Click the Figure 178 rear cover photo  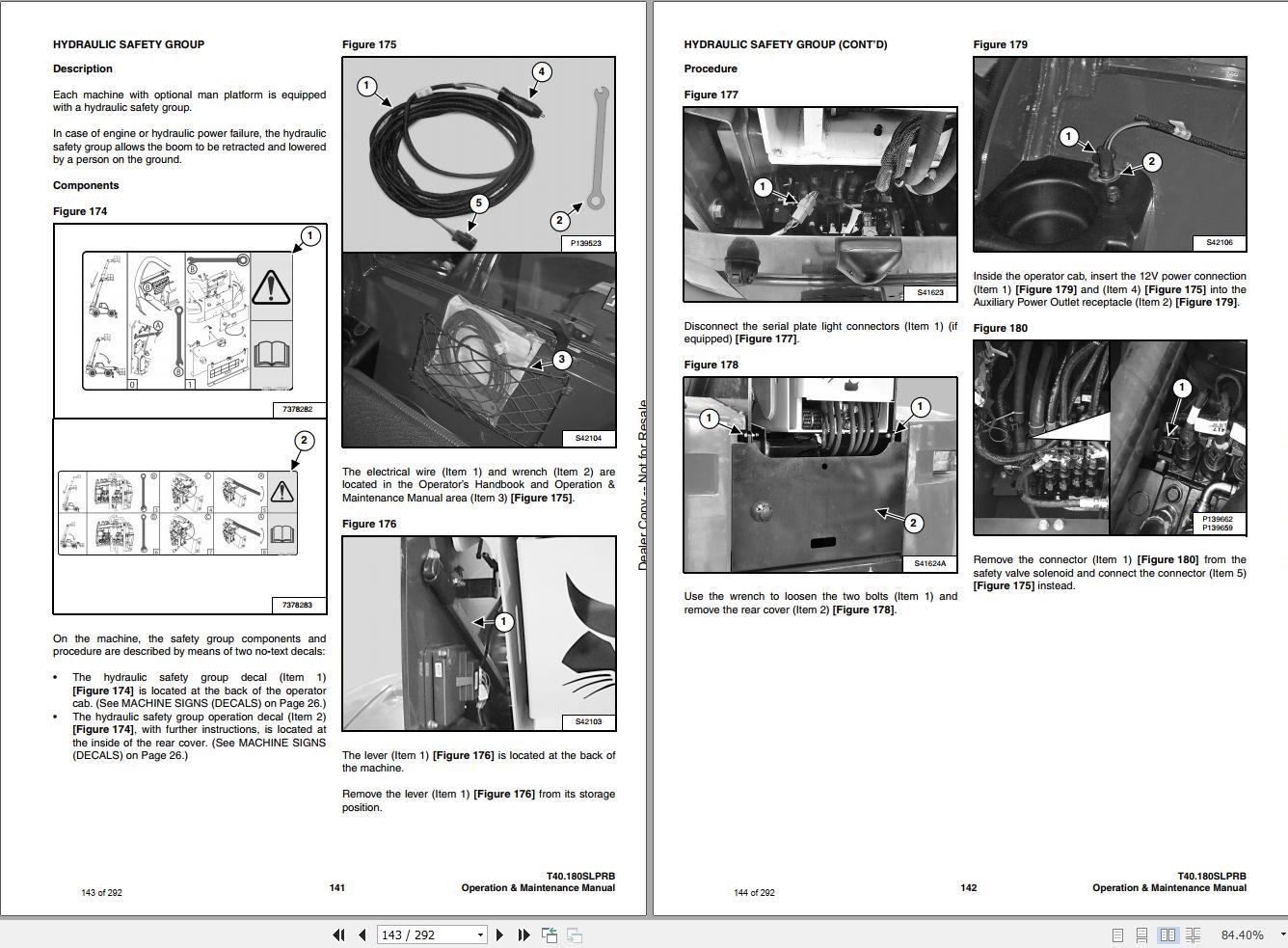tap(820, 474)
